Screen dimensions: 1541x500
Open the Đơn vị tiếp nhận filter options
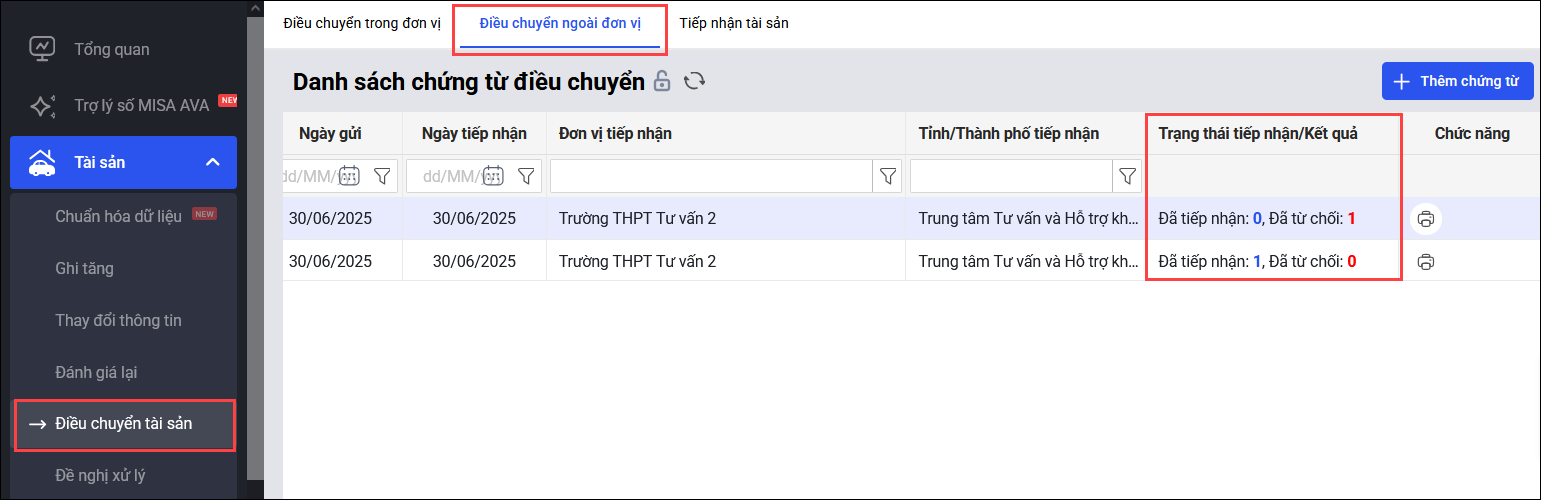click(x=887, y=176)
